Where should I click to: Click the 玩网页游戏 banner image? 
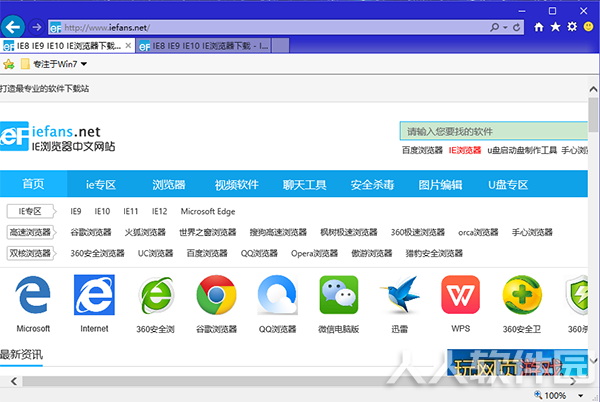[x=517, y=363]
